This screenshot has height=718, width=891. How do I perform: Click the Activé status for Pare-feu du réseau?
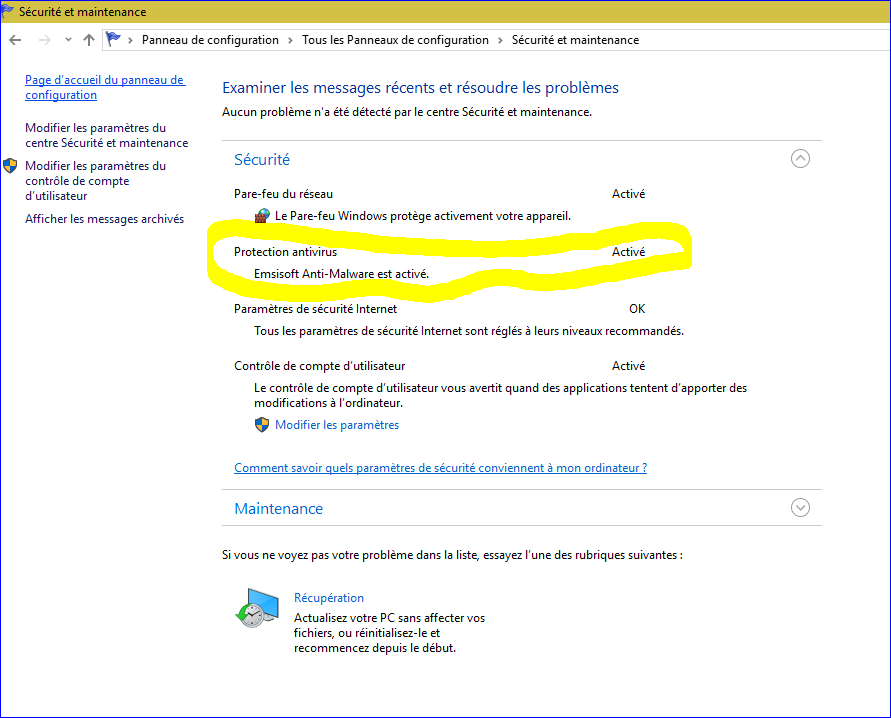point(628,194)
